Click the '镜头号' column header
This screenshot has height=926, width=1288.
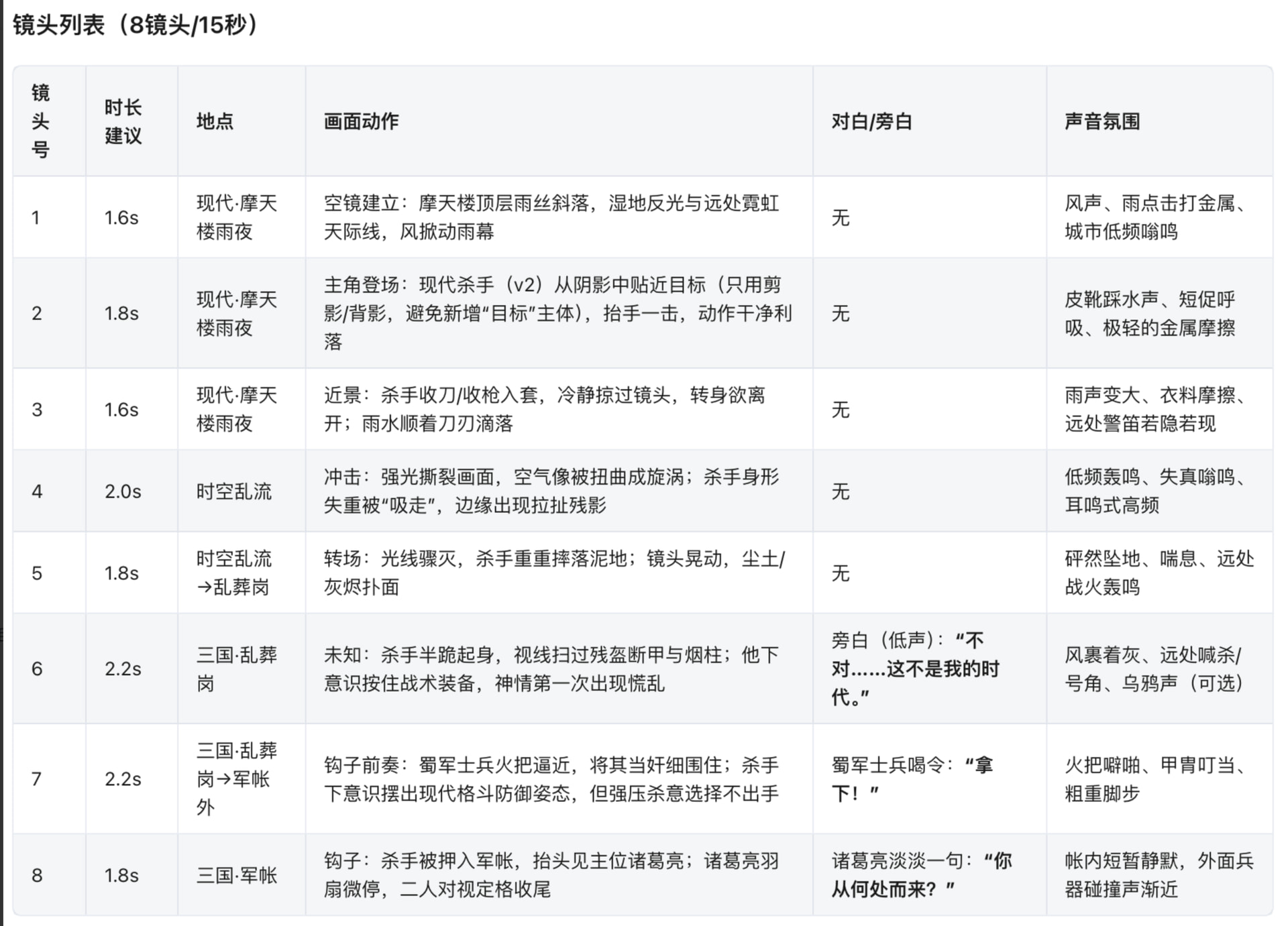pyautogui.click(x=40, y=121)
